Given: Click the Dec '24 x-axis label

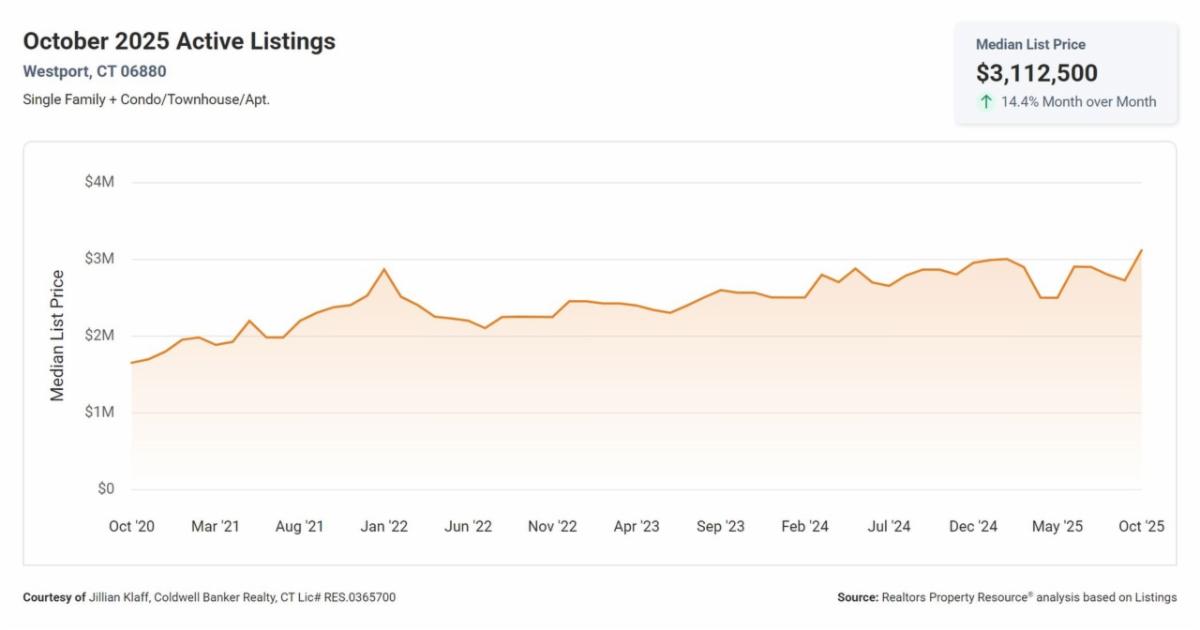Looking at the screenshot, I should click(x=973, y=527).
